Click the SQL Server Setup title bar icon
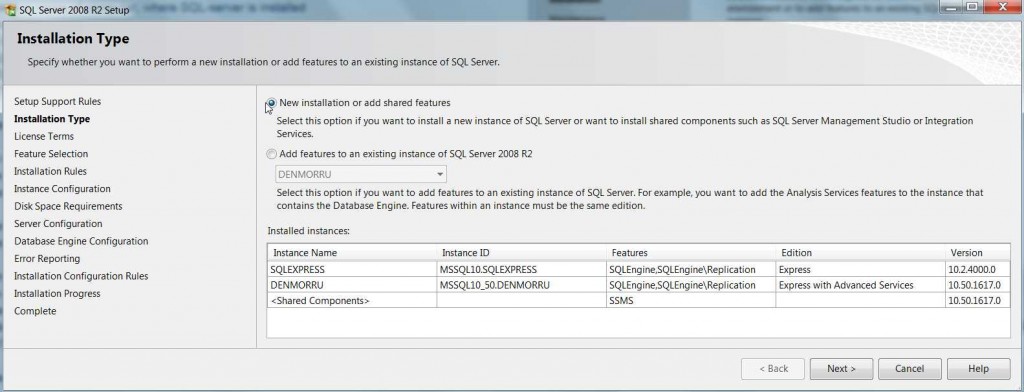Viewport: 1024px width, 392px height. 10,10
